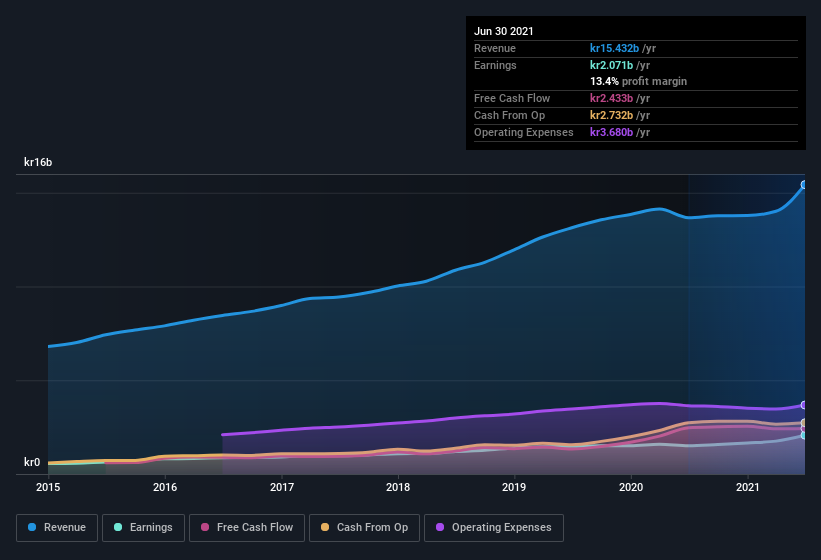Viewport: 821px width, 560px height.
Task: Click the Operating Expenses purple endpoint marker
Action: pos(804,405)
